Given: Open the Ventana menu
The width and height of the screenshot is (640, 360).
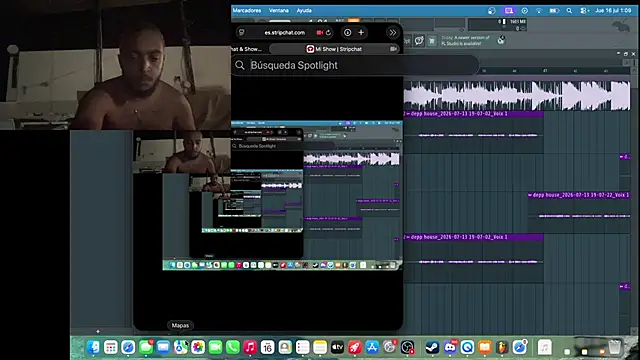Looking at the screenshot, I should 279,11.
